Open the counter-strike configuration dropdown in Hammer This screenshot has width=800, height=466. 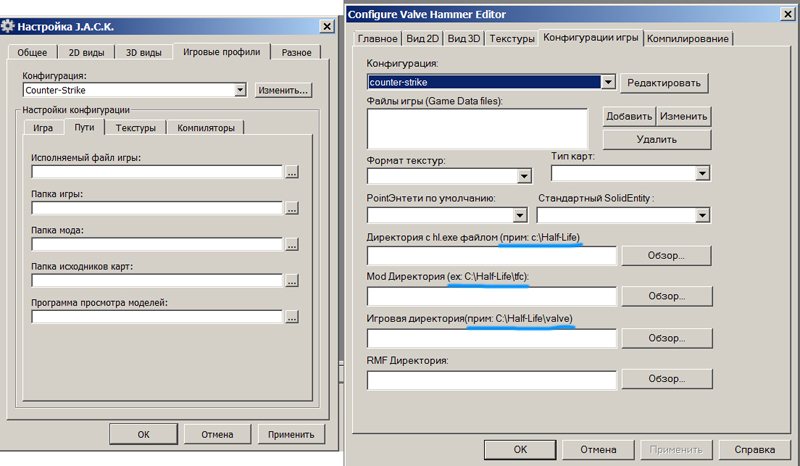(607, 82)
